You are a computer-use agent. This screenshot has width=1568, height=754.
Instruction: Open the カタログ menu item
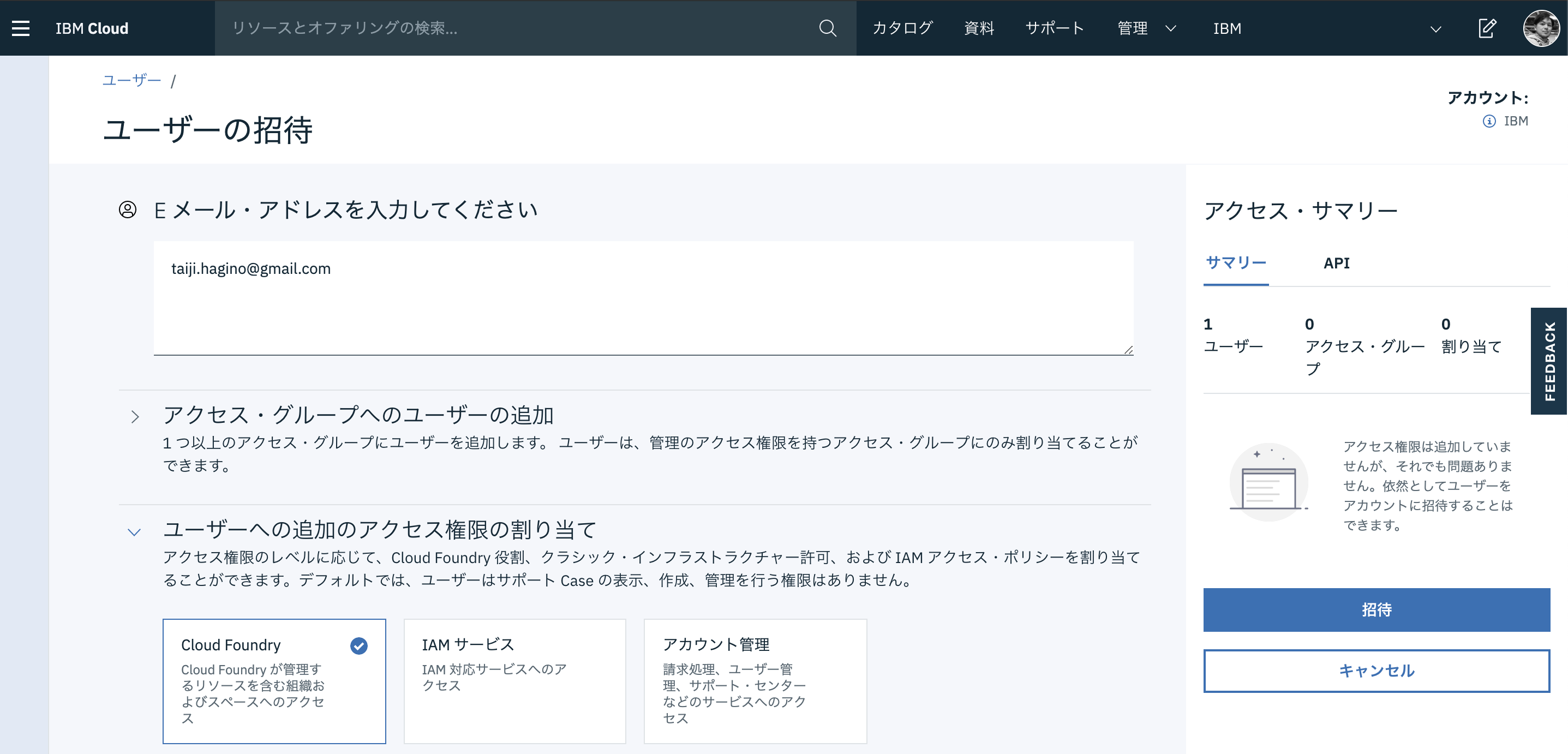pos(903,28)
